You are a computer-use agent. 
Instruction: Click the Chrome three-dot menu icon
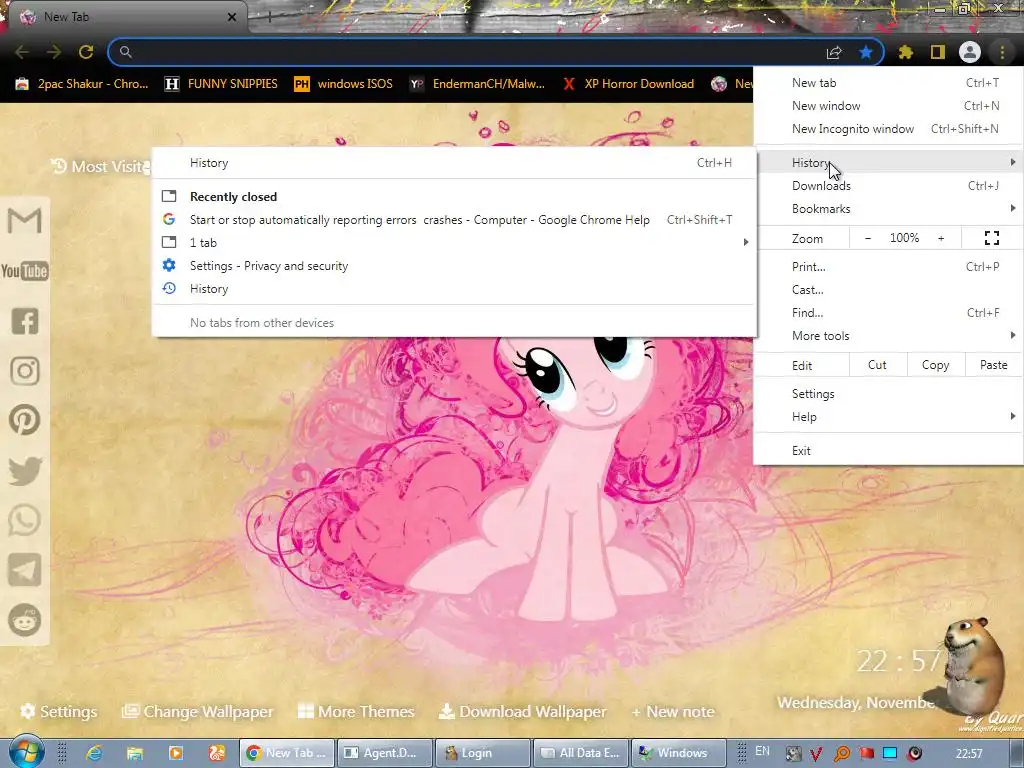1002,52
